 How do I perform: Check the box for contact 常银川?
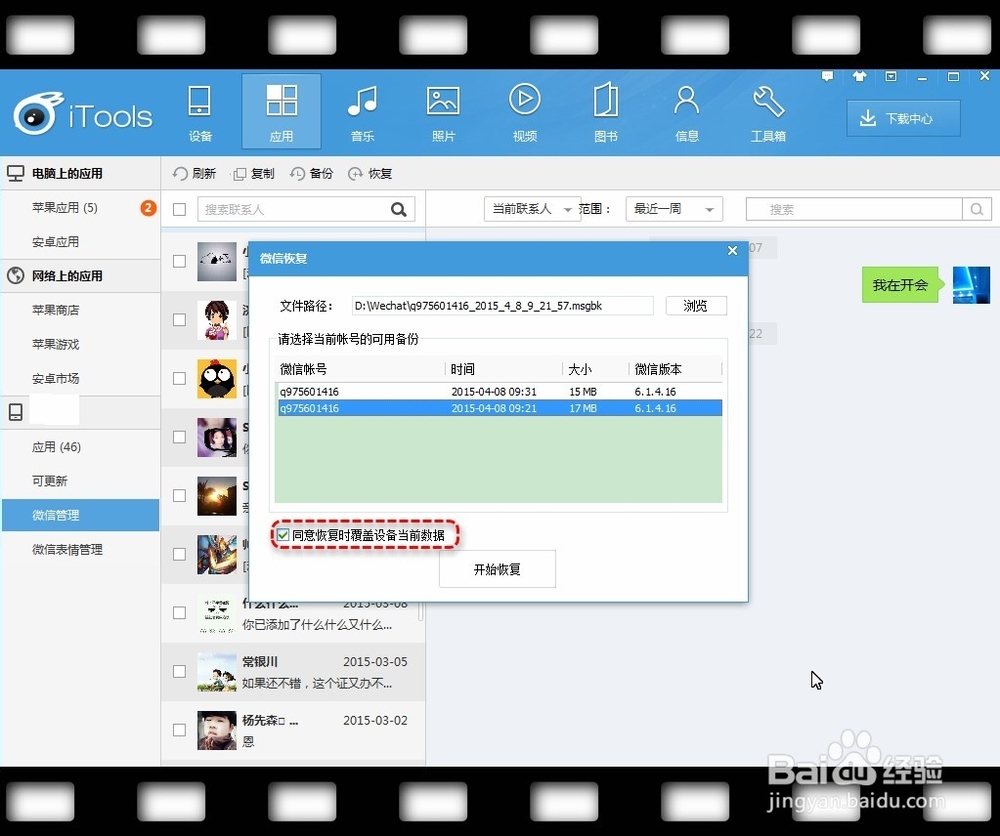pos(179,671)
